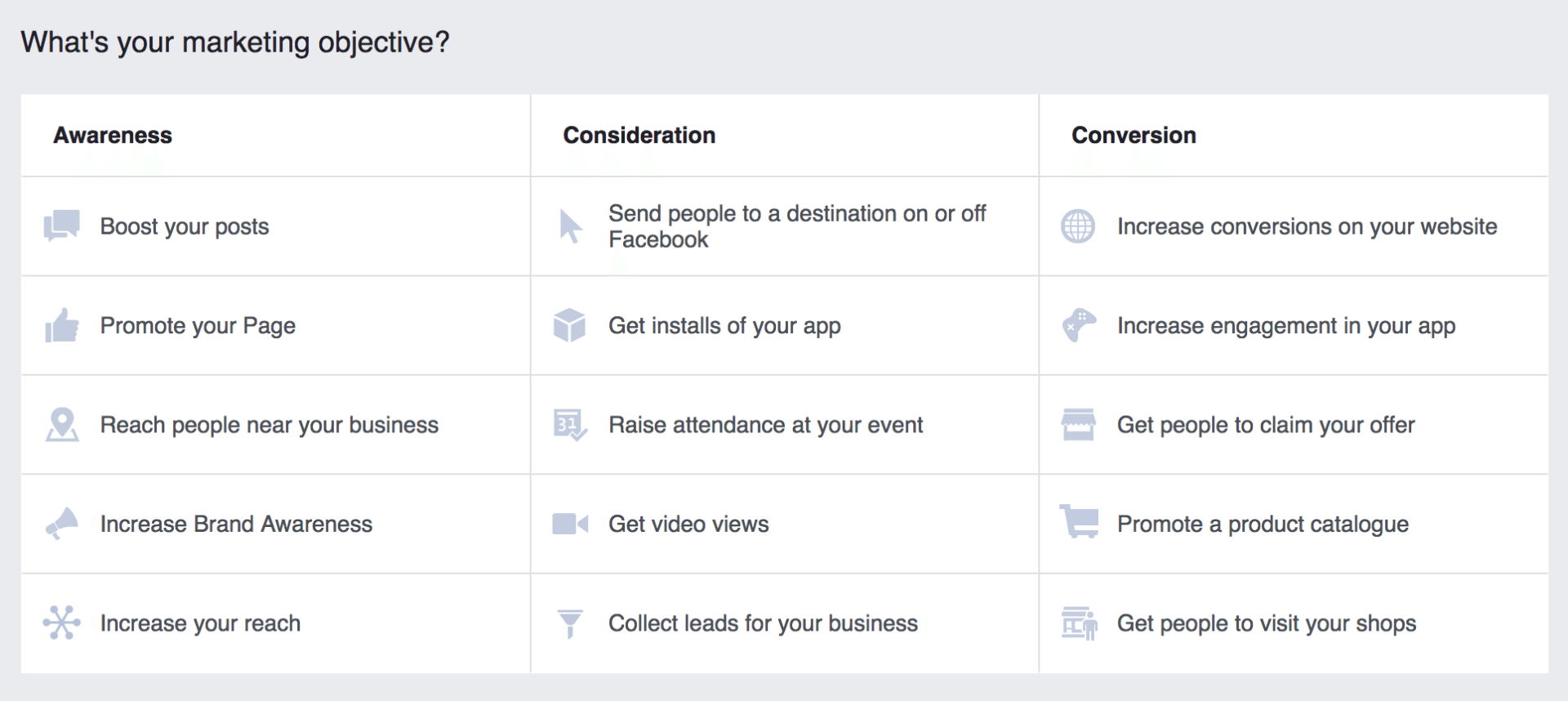Click the funnel icon for collecting leads

pos(570,624)
